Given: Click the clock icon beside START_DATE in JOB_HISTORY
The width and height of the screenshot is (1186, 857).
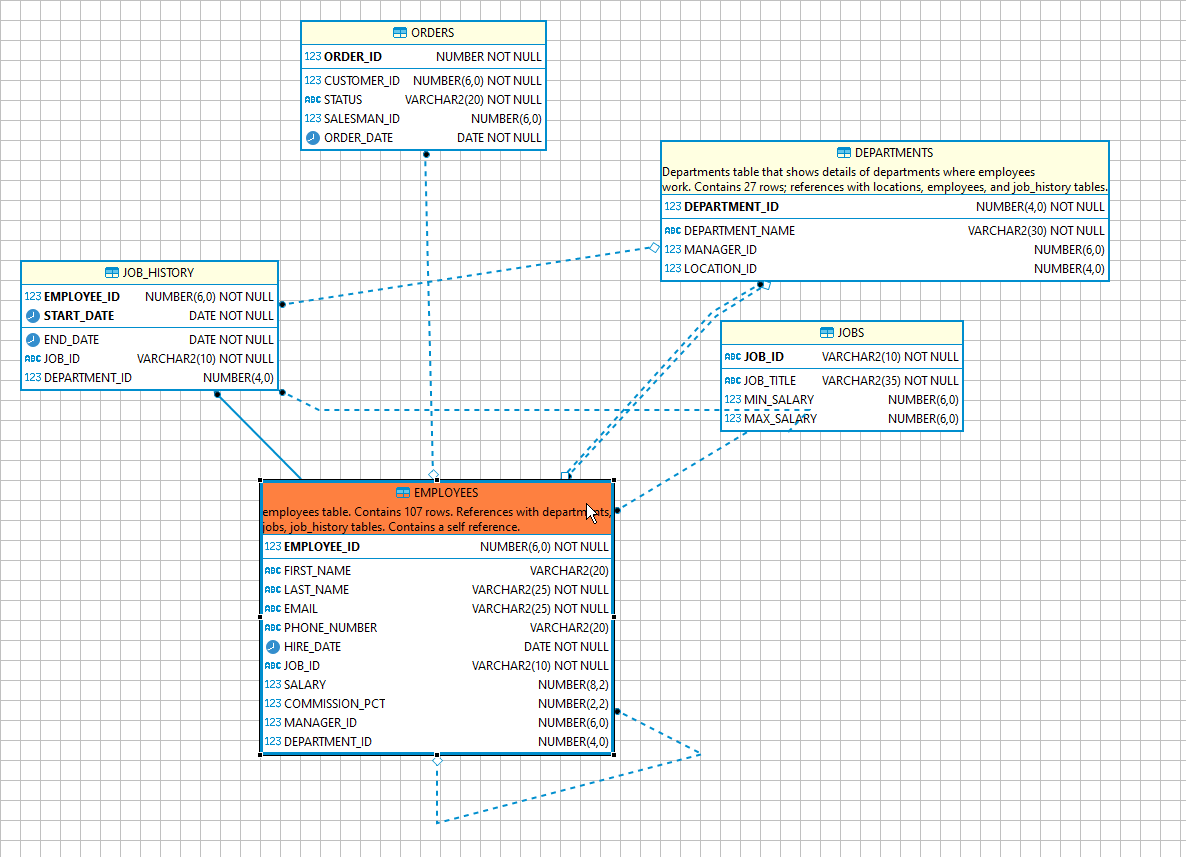Looking at the screenshot, I should [x=34, y=315].
